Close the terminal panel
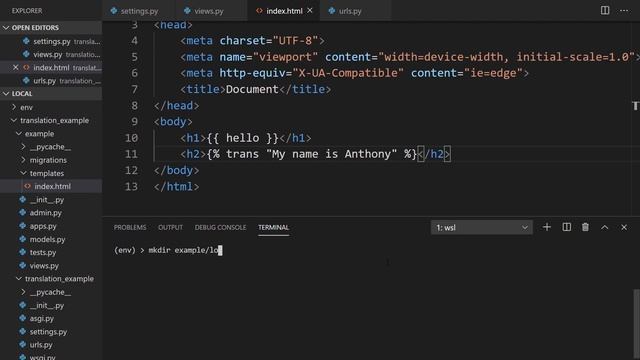 coord(624,227)
